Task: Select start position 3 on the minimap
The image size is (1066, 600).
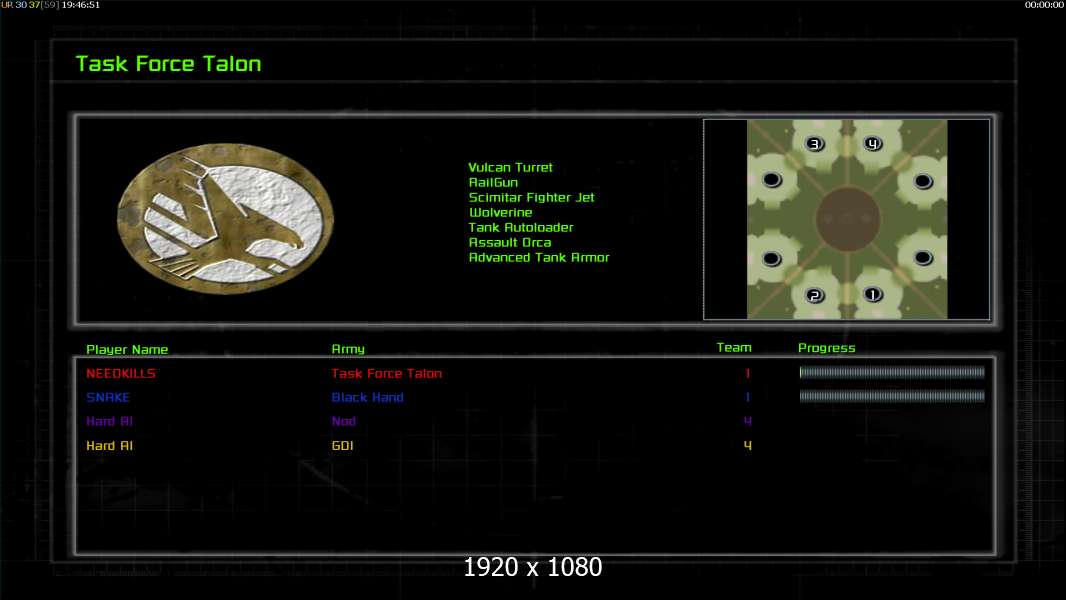Action: pos(814,144)
